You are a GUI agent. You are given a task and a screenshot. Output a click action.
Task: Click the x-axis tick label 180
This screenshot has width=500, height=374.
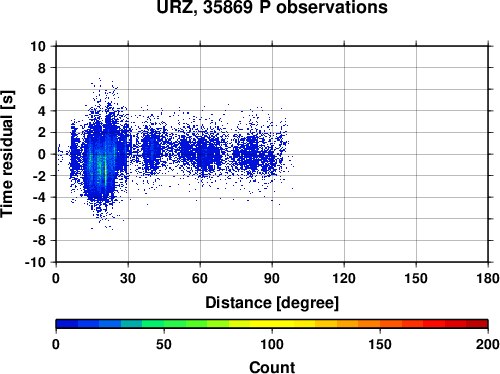click(x=488, y=278)
